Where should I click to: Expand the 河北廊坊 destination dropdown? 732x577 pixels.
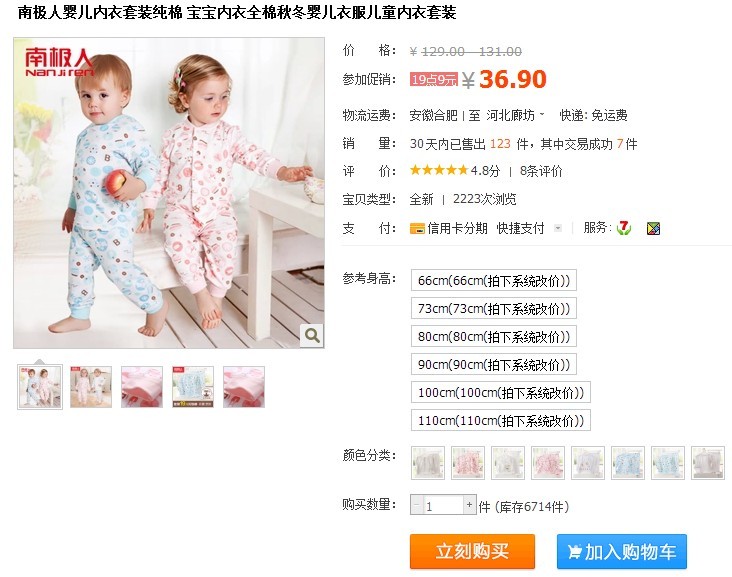515,115
